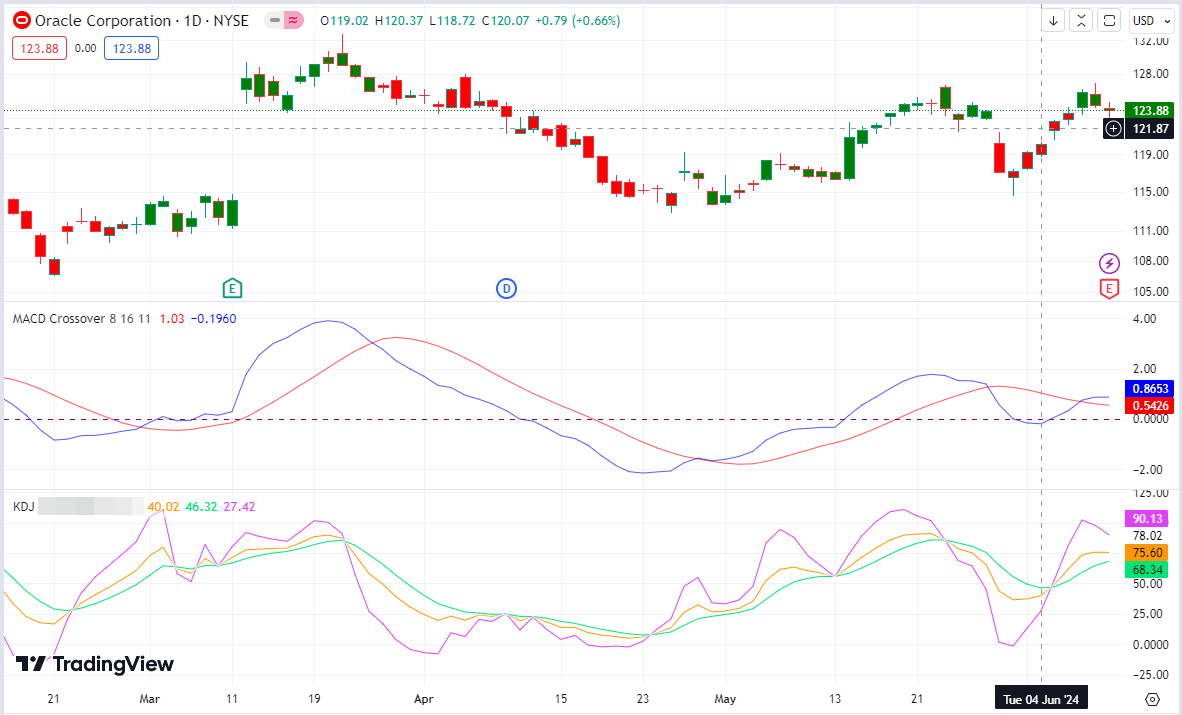Click the 78.02 KDJ scale label
This screenshot has height=715, width=1182.
[1147, 536]
